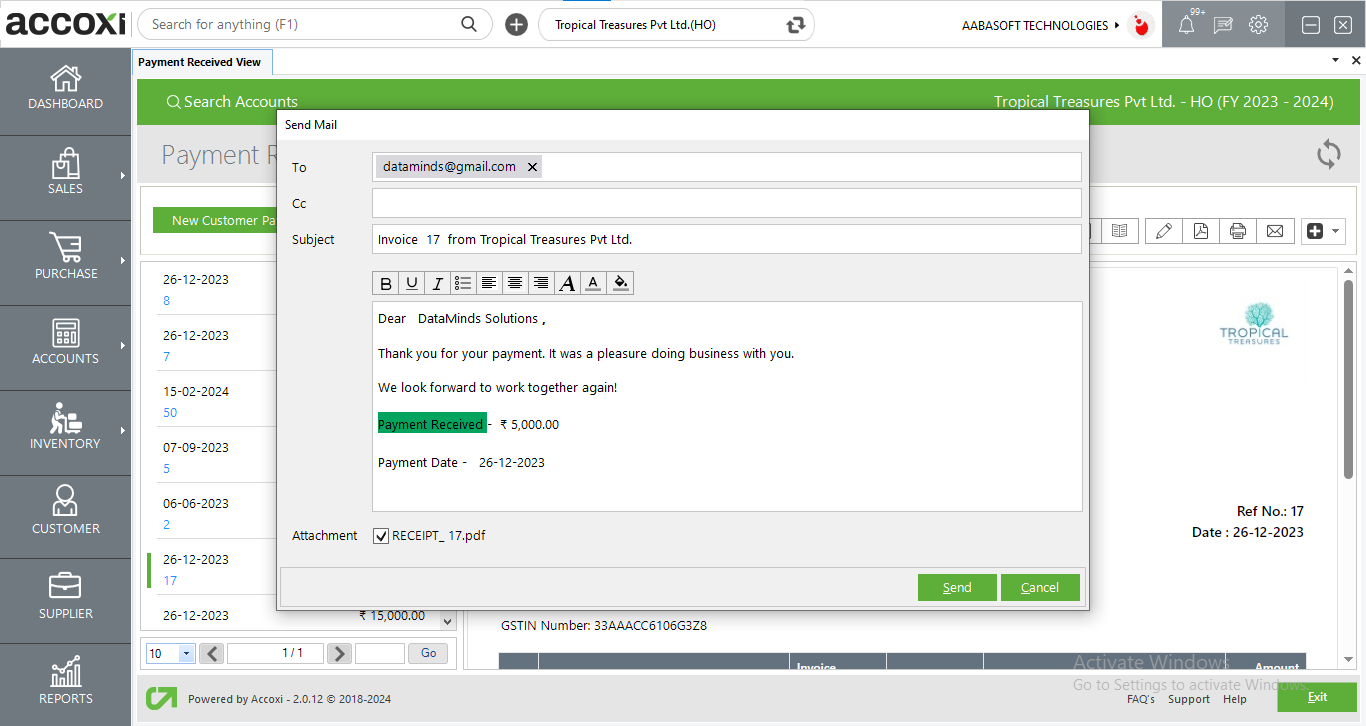Remove dataminds@gmail.com from recipients

(x=532, y=166)
